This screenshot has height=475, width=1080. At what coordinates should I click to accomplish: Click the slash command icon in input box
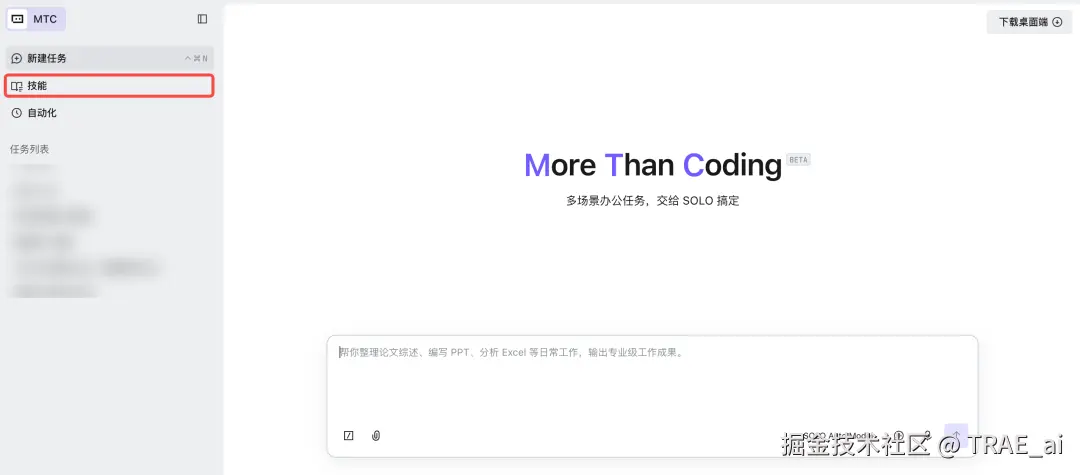coord(349,435)
